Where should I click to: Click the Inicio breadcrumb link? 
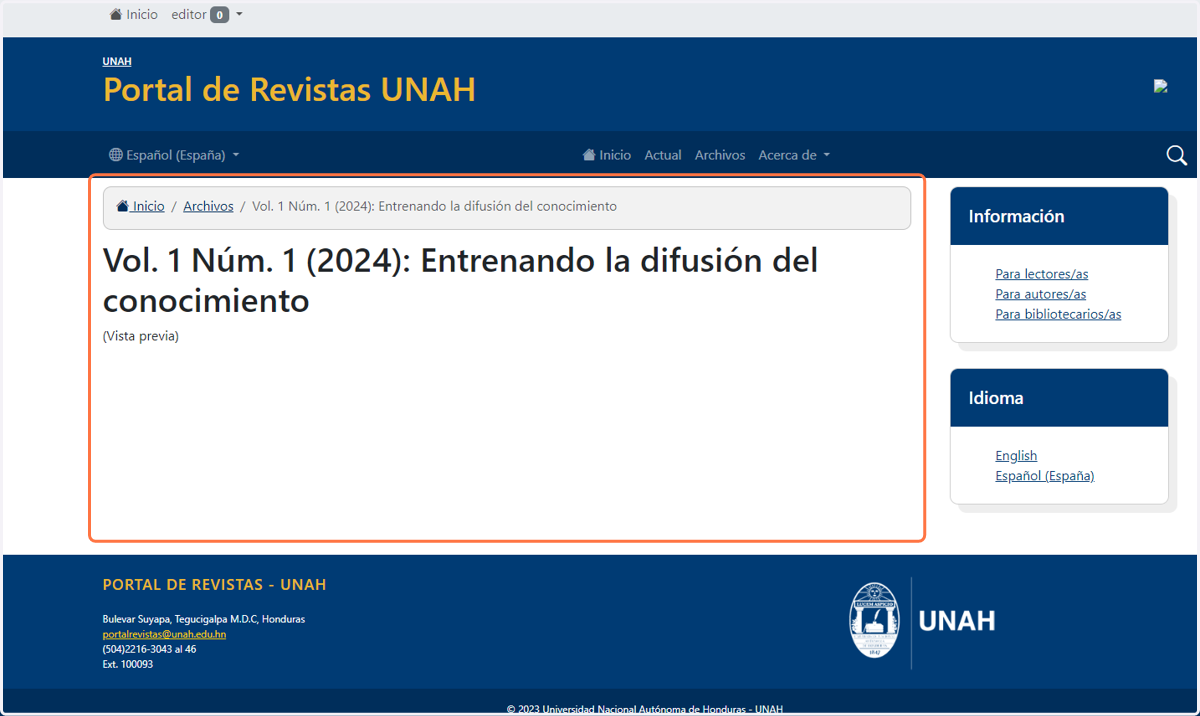141,206
